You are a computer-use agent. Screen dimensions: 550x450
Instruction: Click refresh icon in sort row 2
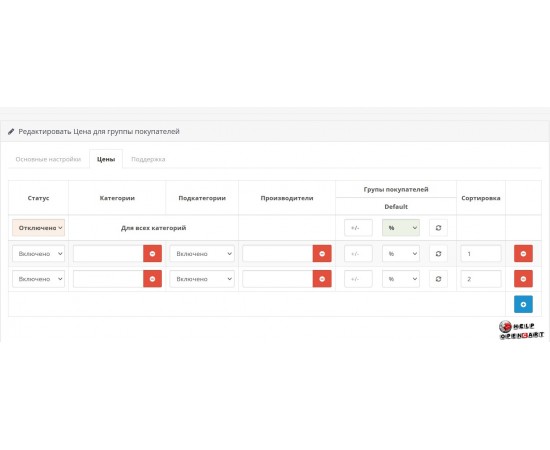(x=438, y=279)
